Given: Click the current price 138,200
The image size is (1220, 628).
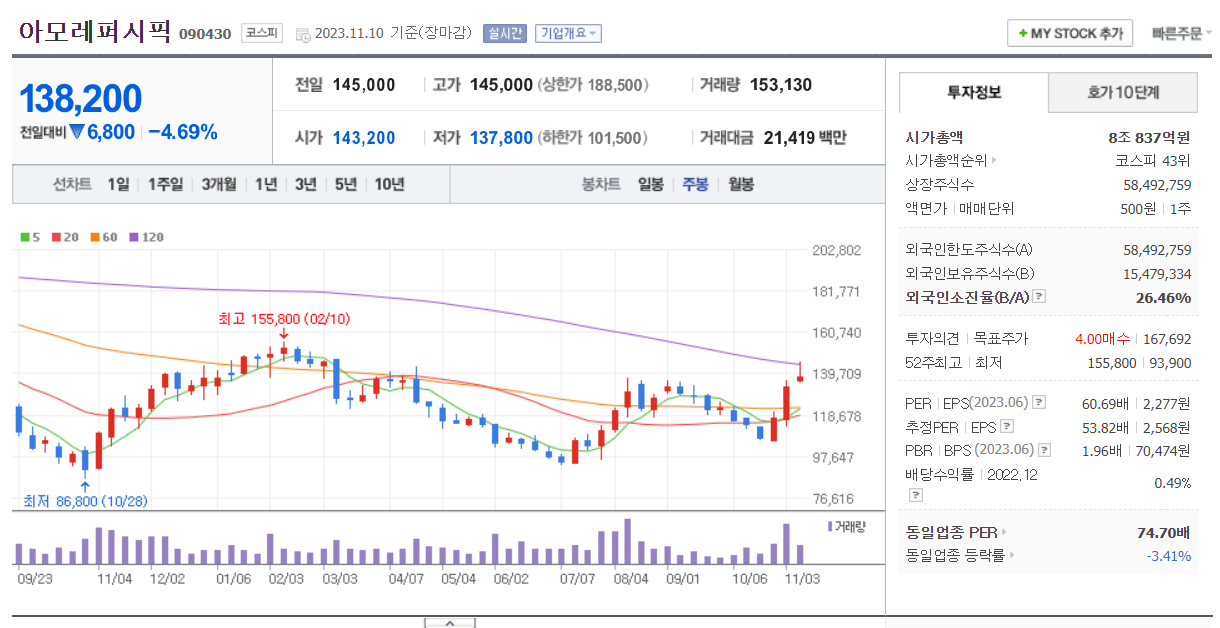Looking at the screenshot, I should [x=80, y=98].
